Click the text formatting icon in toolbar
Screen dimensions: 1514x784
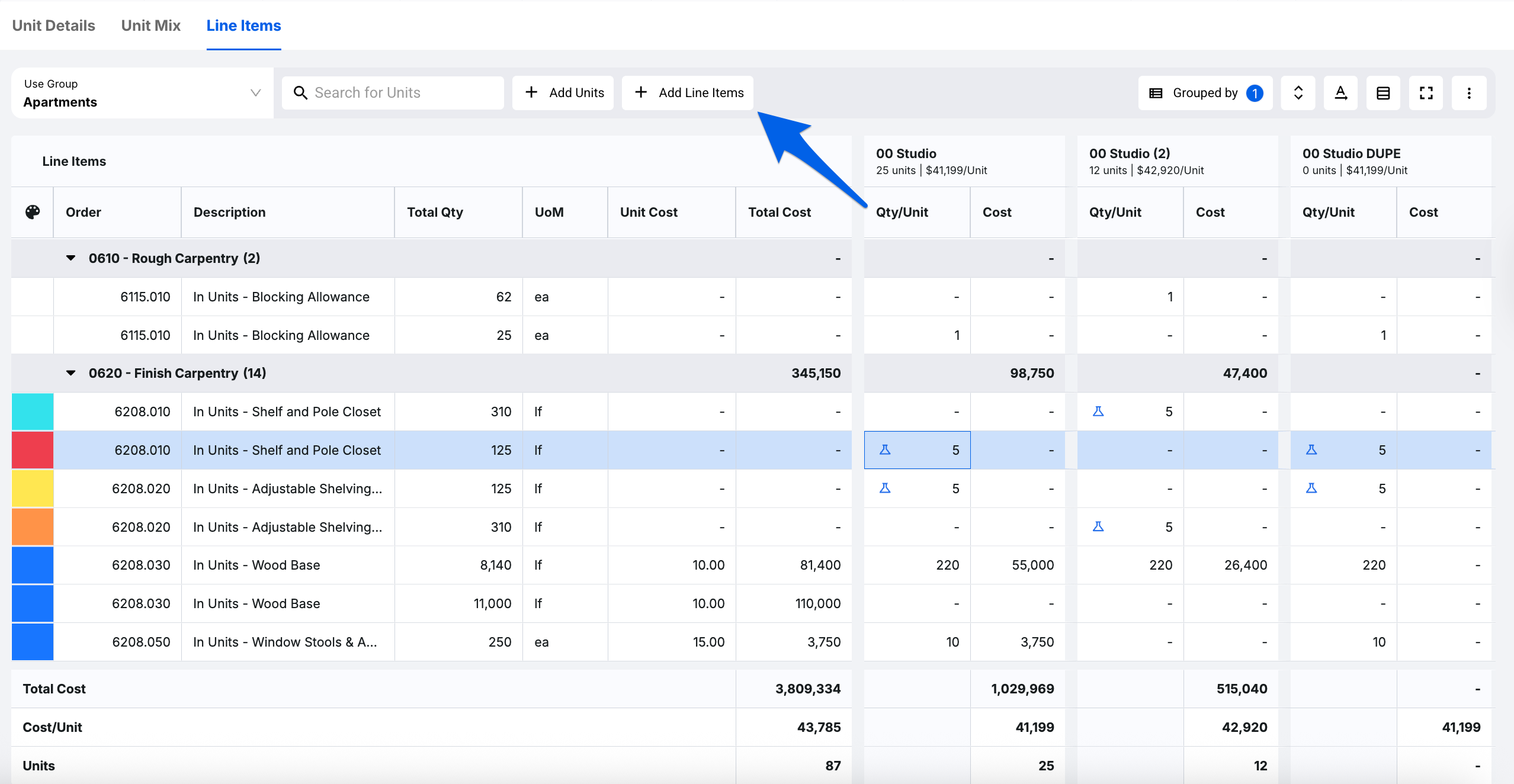[x=1340, y=93]
